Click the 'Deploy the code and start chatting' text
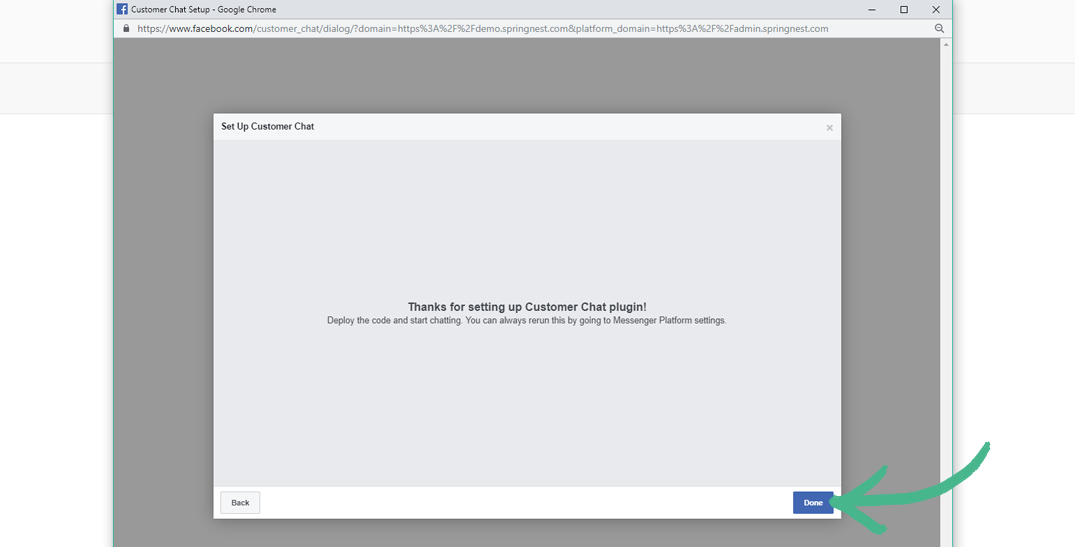The height and width of the screenshot is (547, 1075). tap(526, 321)
